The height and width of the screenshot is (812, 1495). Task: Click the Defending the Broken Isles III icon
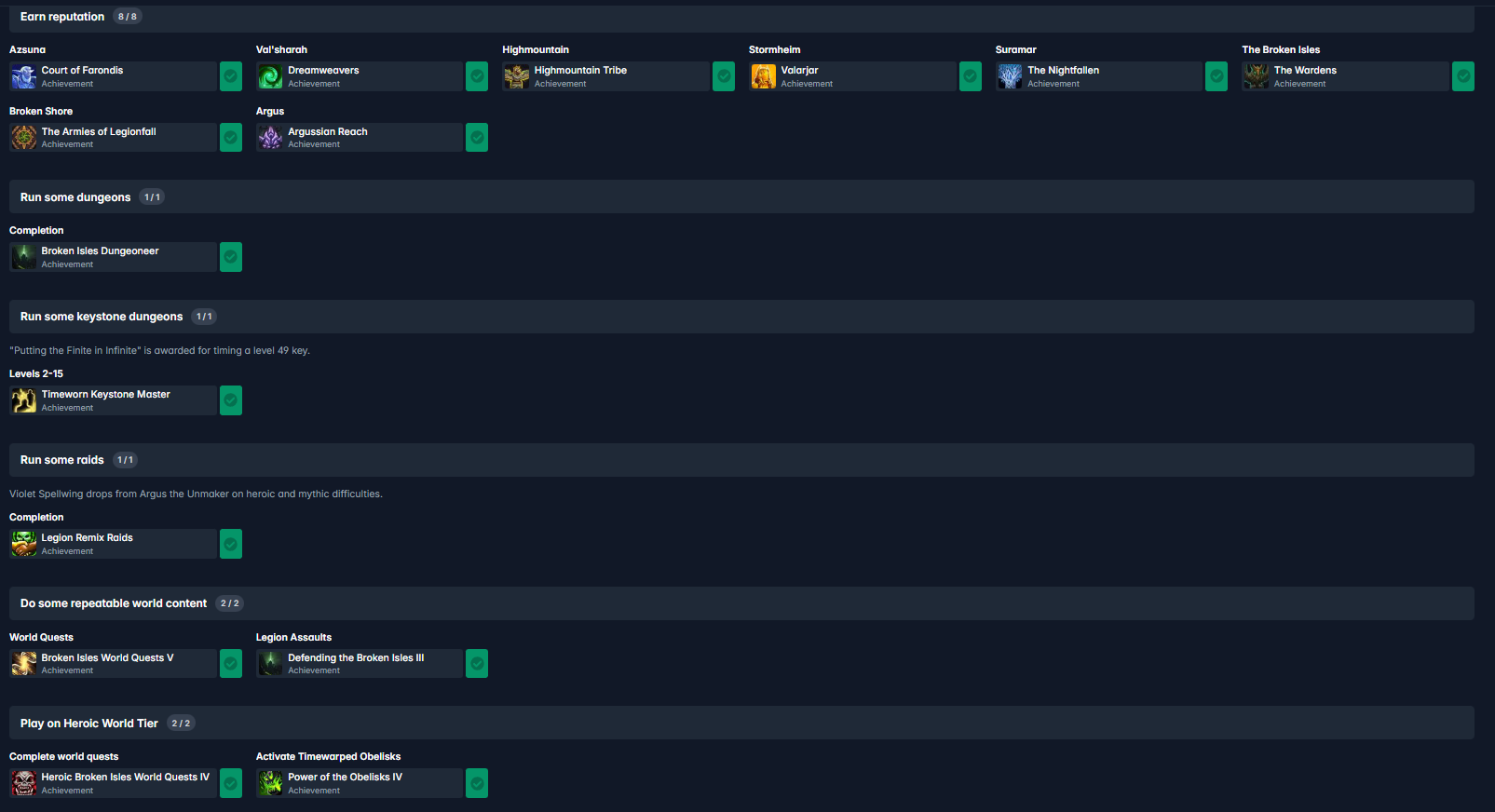pyautogui.click(x=270, y=664)
